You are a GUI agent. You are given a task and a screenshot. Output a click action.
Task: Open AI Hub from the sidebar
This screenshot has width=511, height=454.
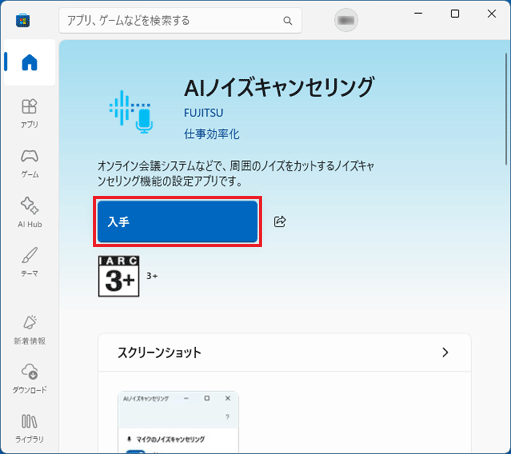pos(29,213)
